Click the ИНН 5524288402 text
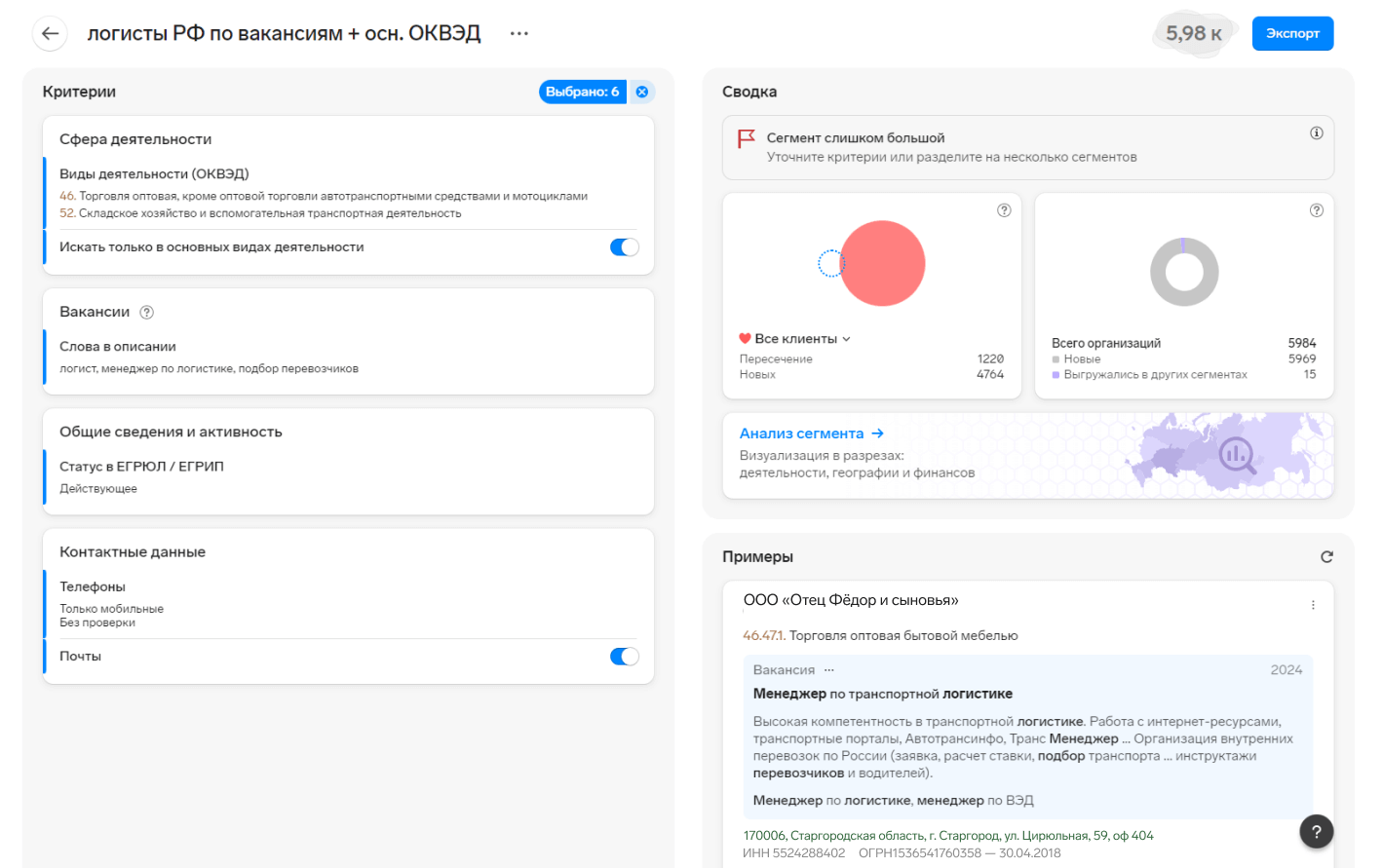Viewport: 1382px width, 868px height. [x=794, y=853]
